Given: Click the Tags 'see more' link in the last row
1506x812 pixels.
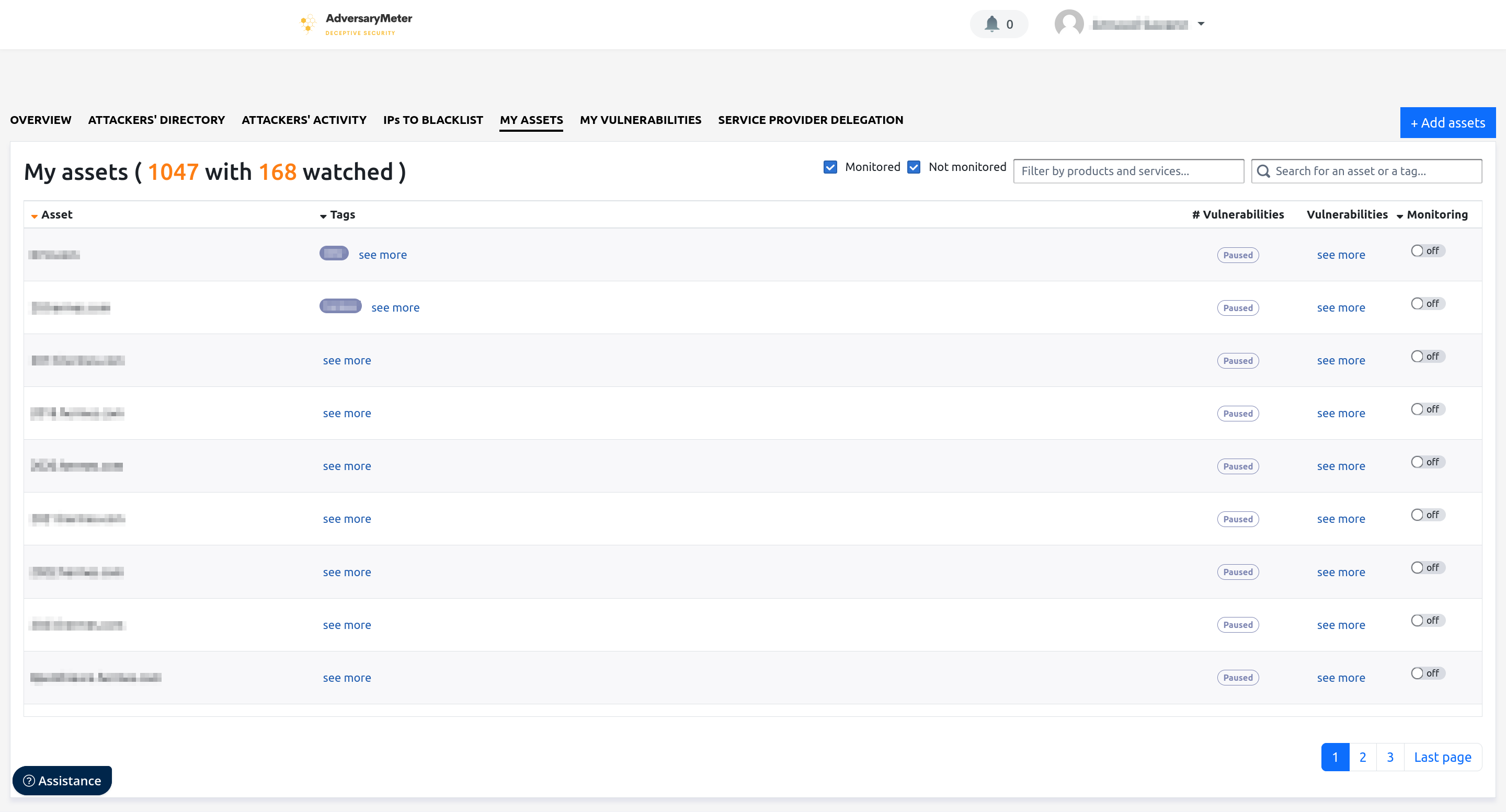Looking at the screenshot, I should point(347,678).
